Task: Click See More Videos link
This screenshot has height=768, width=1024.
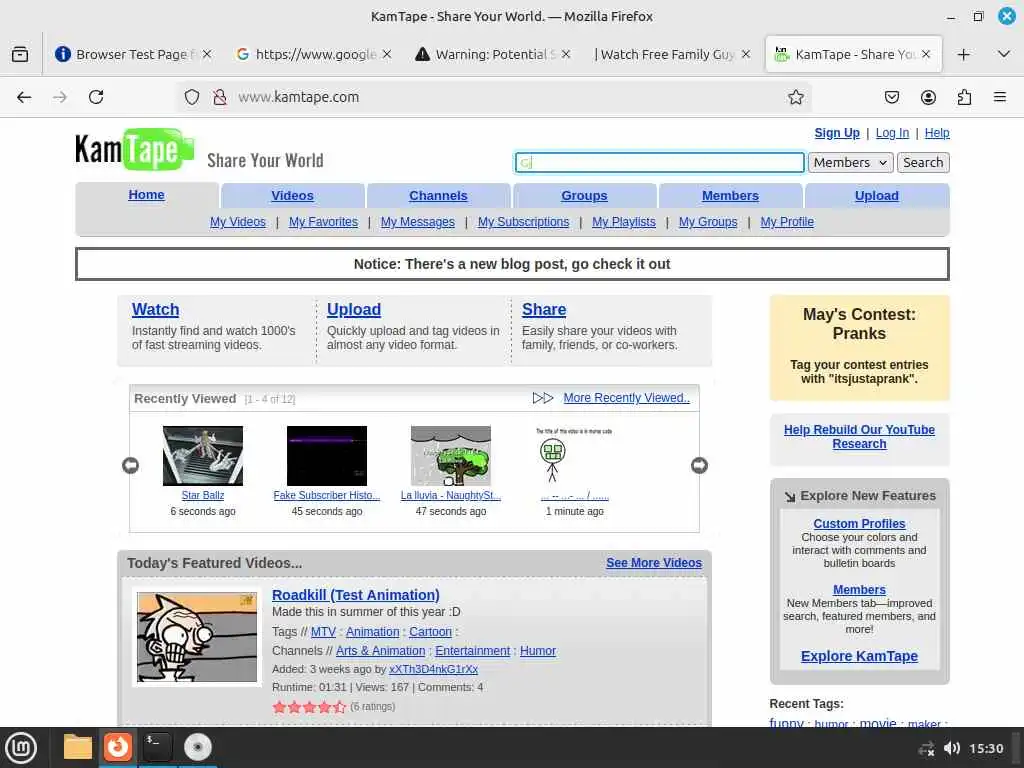Action: (654, 562)
